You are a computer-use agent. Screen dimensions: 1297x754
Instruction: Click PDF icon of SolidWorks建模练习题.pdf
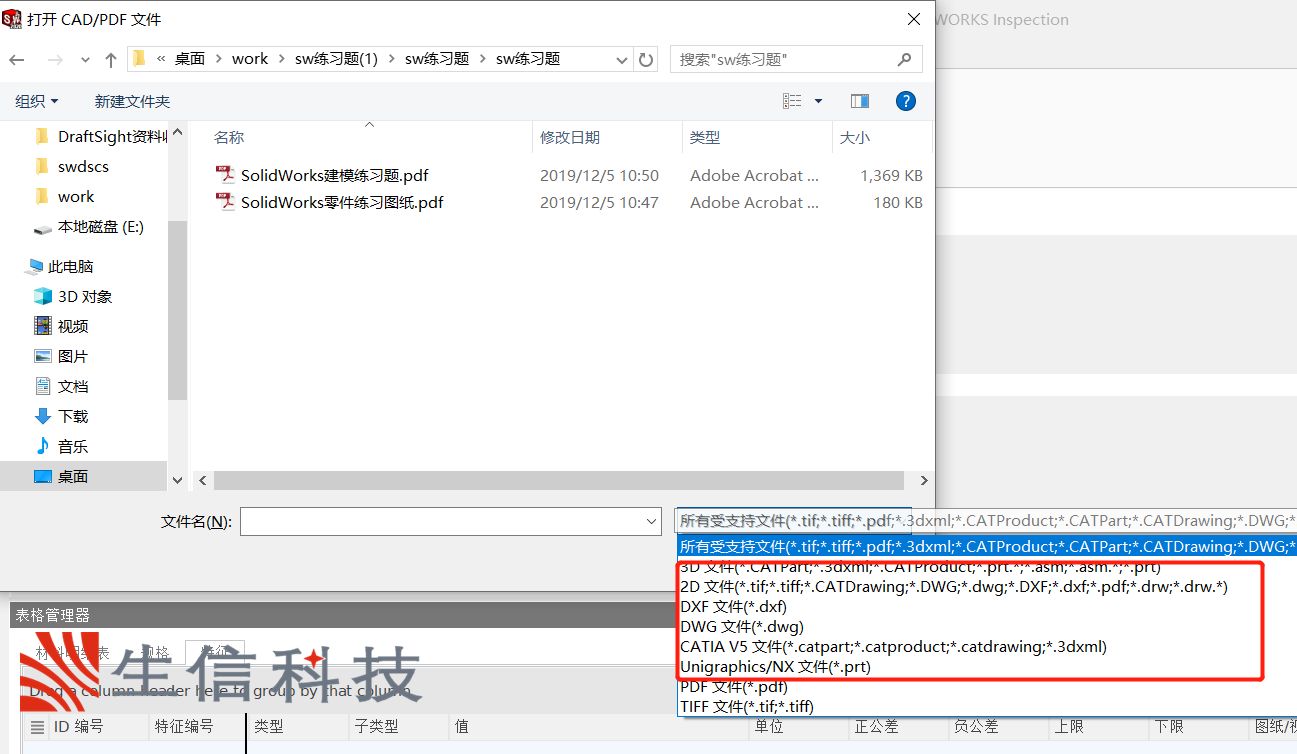[x=225, y=175]
